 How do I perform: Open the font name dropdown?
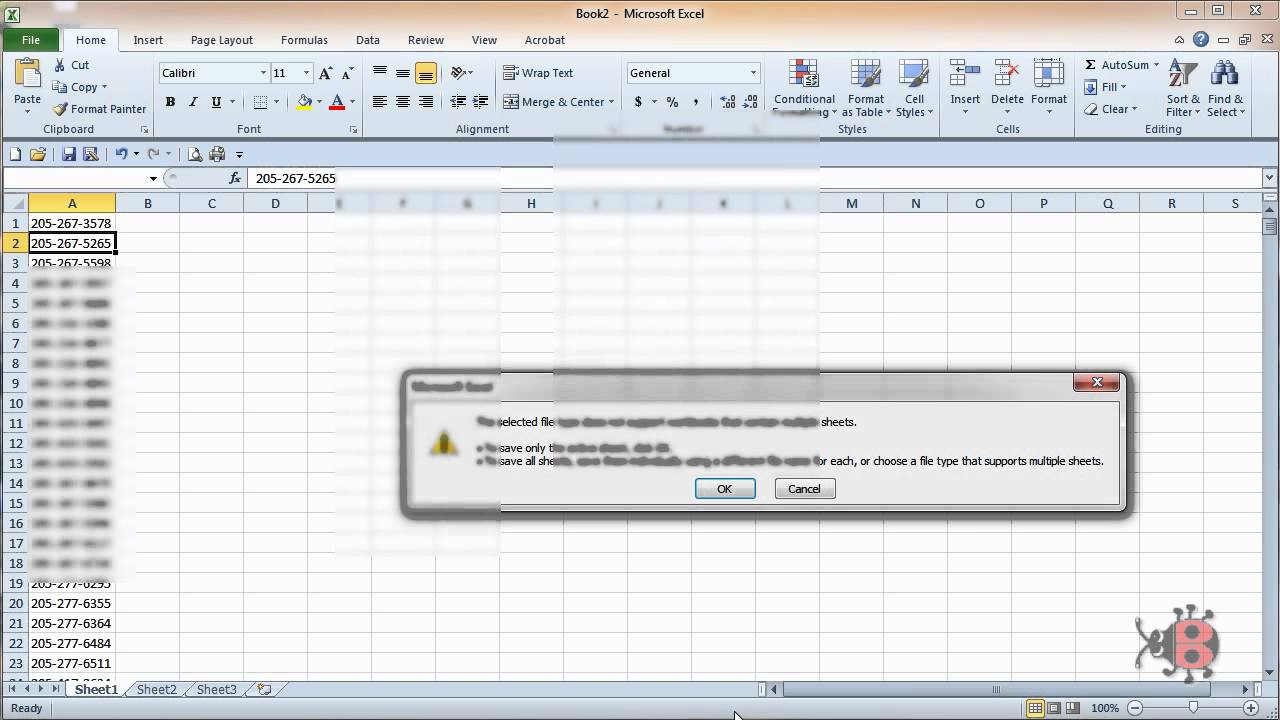[x=263, y=73]
